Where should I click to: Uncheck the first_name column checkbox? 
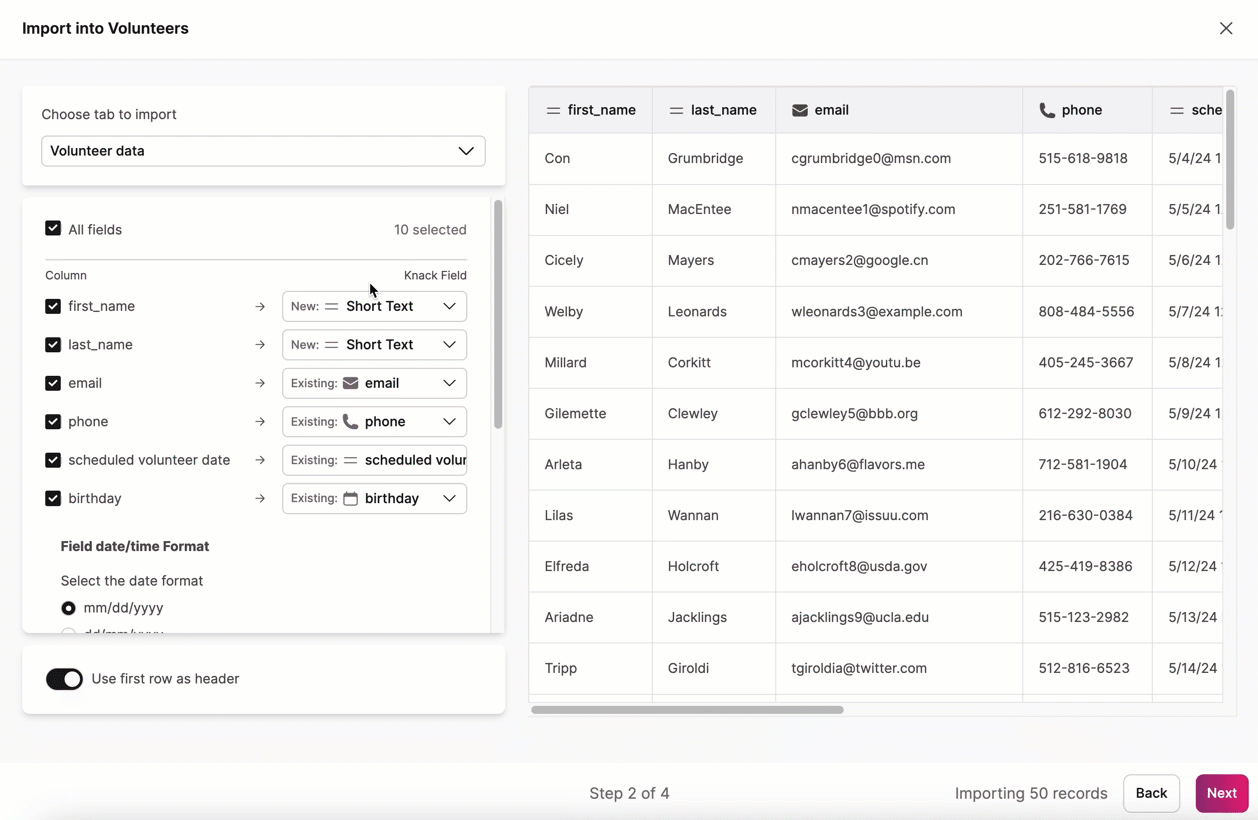[53, 306]
